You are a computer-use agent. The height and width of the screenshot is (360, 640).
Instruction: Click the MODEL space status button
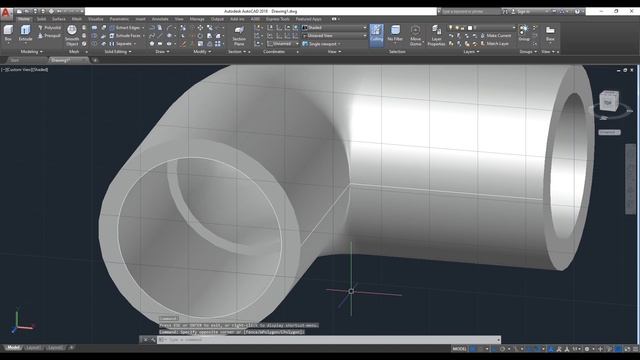click(459, 349)
